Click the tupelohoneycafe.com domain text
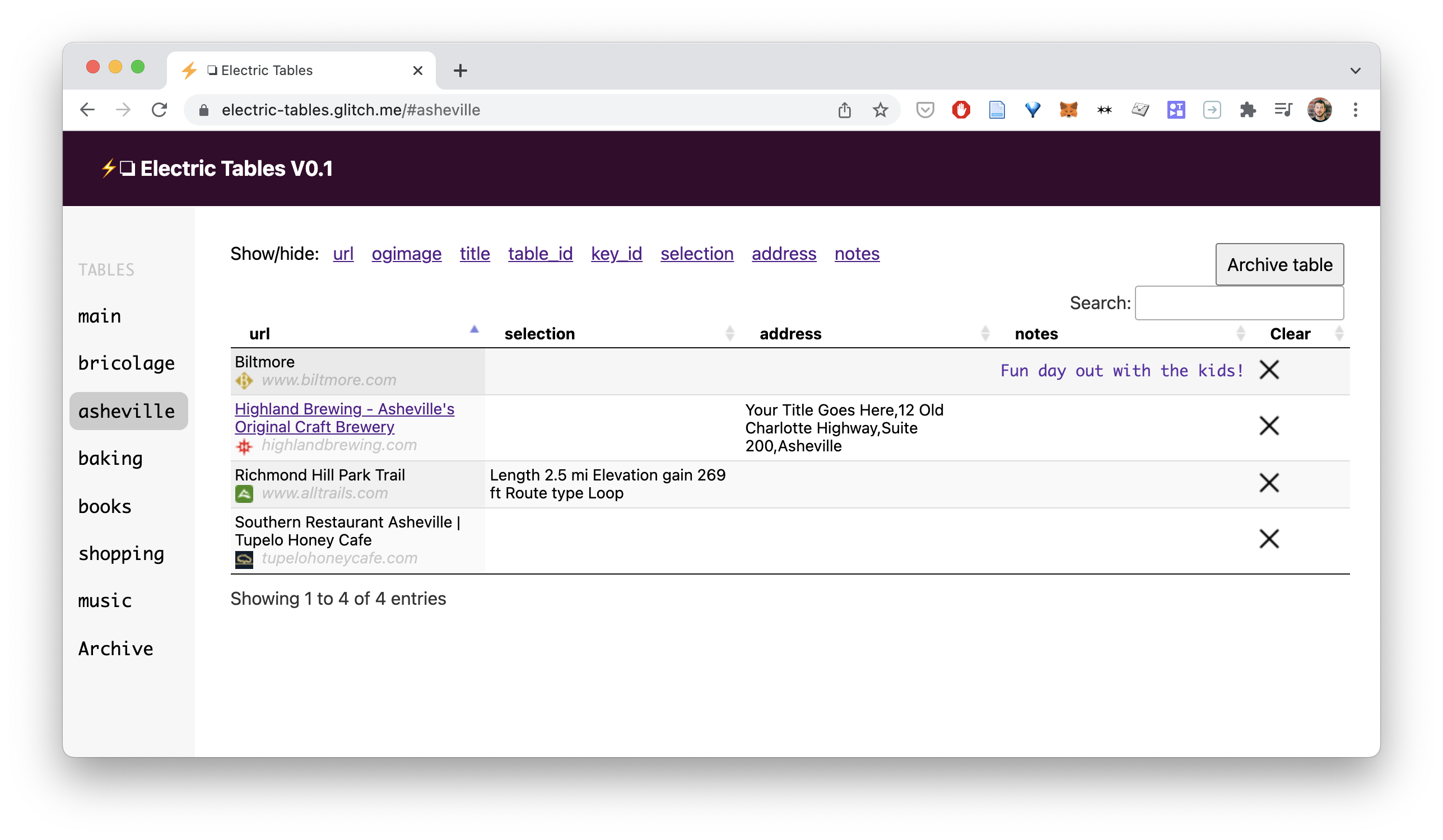 click(x=339, y=558)
